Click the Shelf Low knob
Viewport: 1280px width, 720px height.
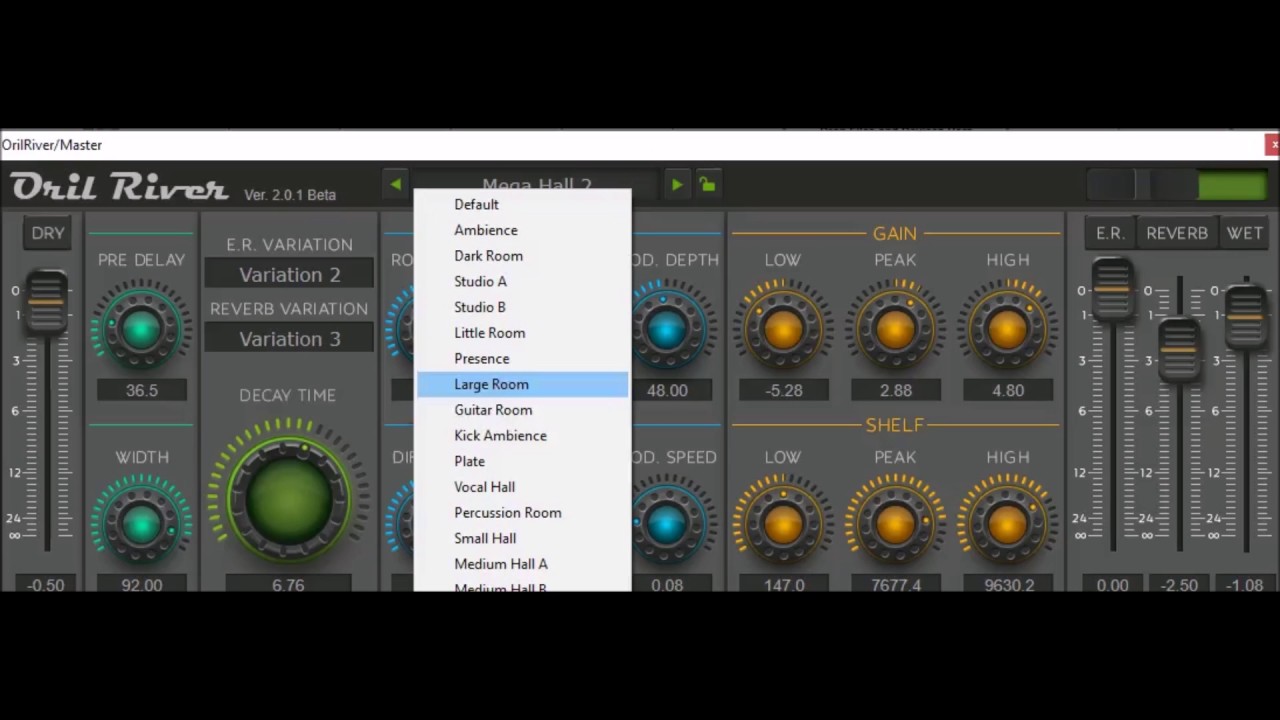tap(783, 523)
